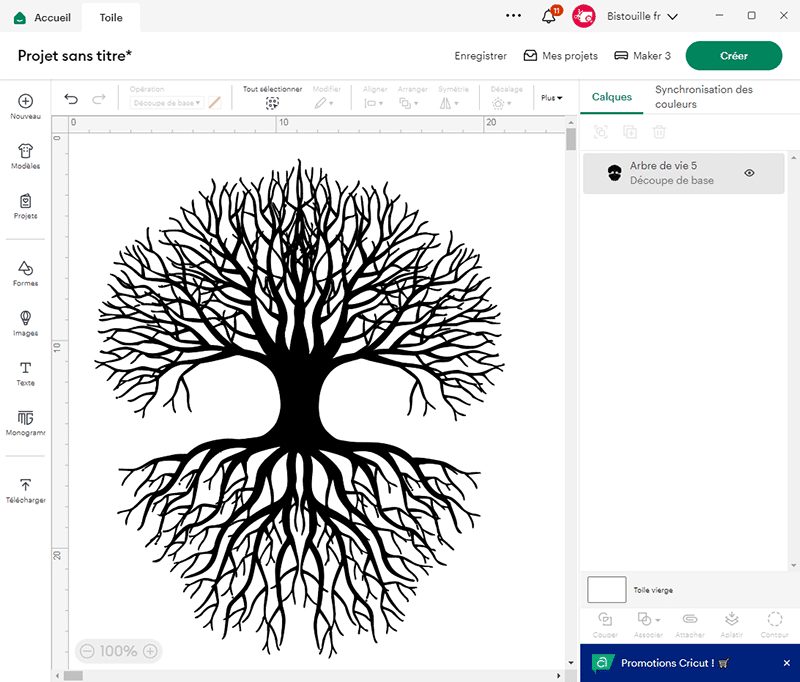Zoom in with the plus button

tap(150, 651)
